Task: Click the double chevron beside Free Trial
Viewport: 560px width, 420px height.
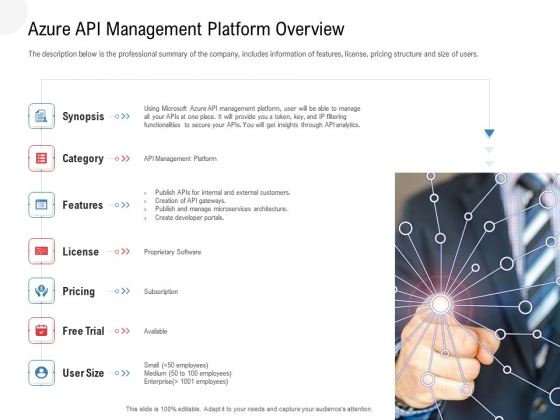Action: click(x=125, y=331)
